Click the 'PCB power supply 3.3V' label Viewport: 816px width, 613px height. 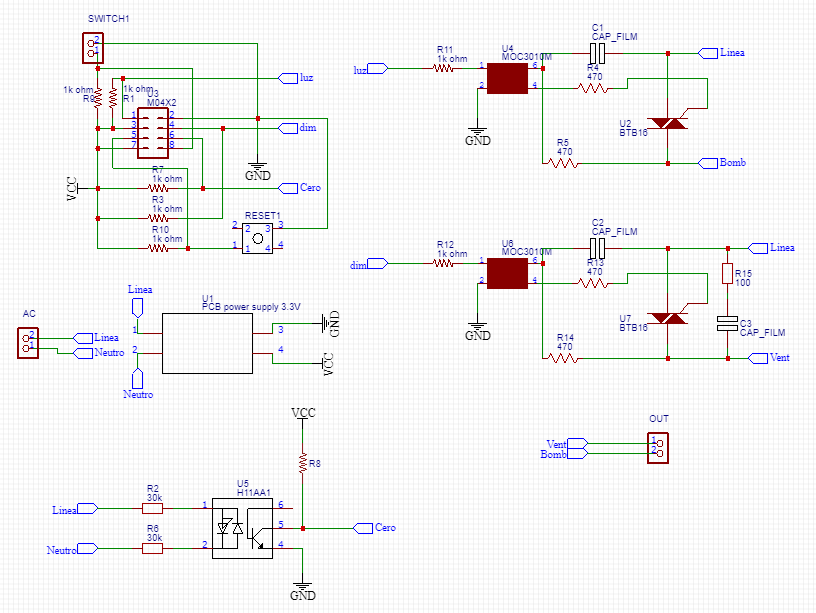[251, 307]
